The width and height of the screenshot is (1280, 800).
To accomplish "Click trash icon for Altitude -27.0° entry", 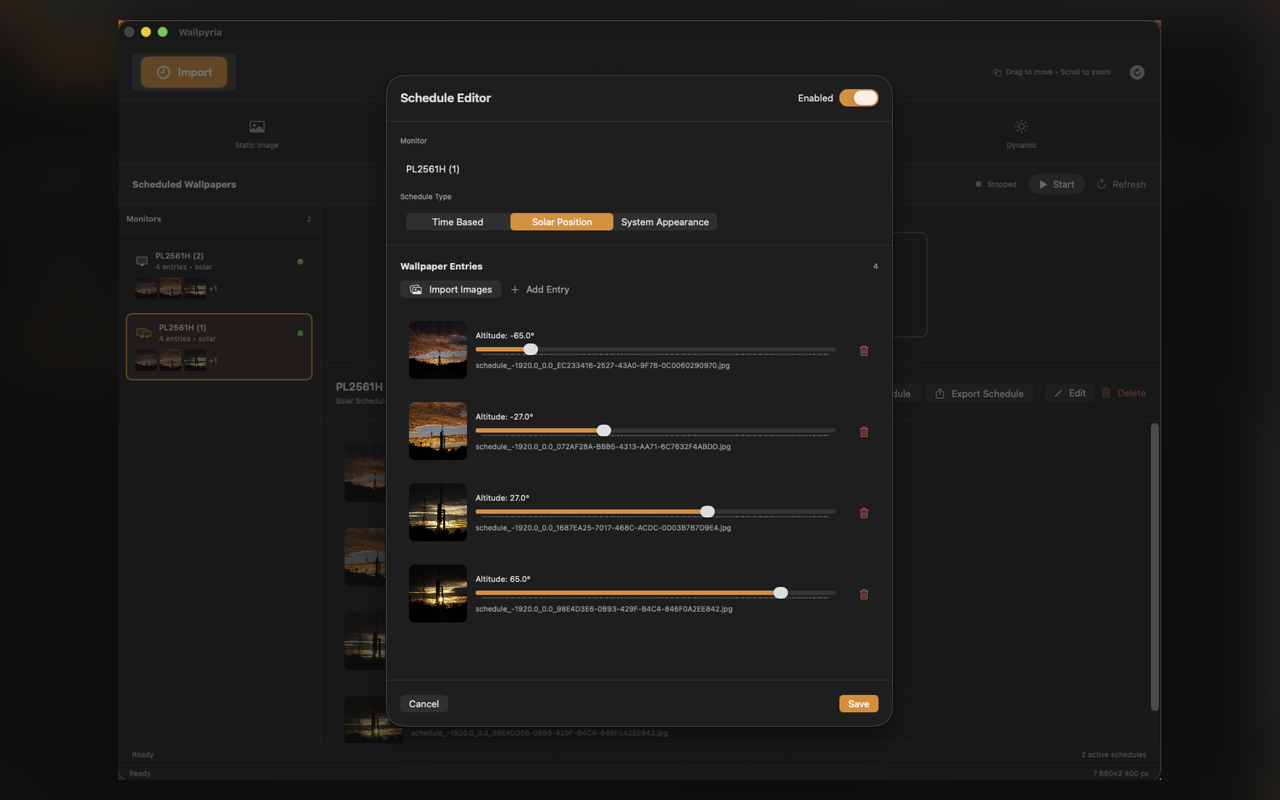I will [x=864, y=432].
